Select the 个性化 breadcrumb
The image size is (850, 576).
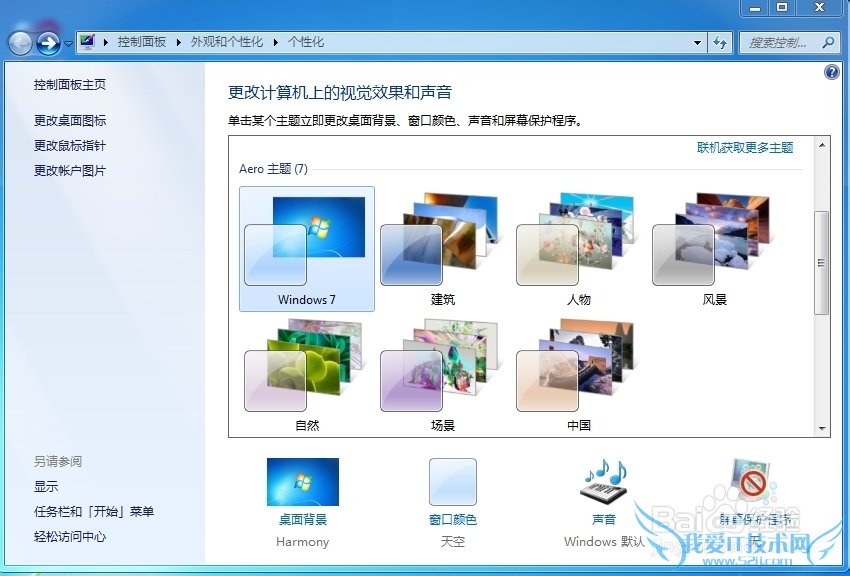click(x=306, y=42)
